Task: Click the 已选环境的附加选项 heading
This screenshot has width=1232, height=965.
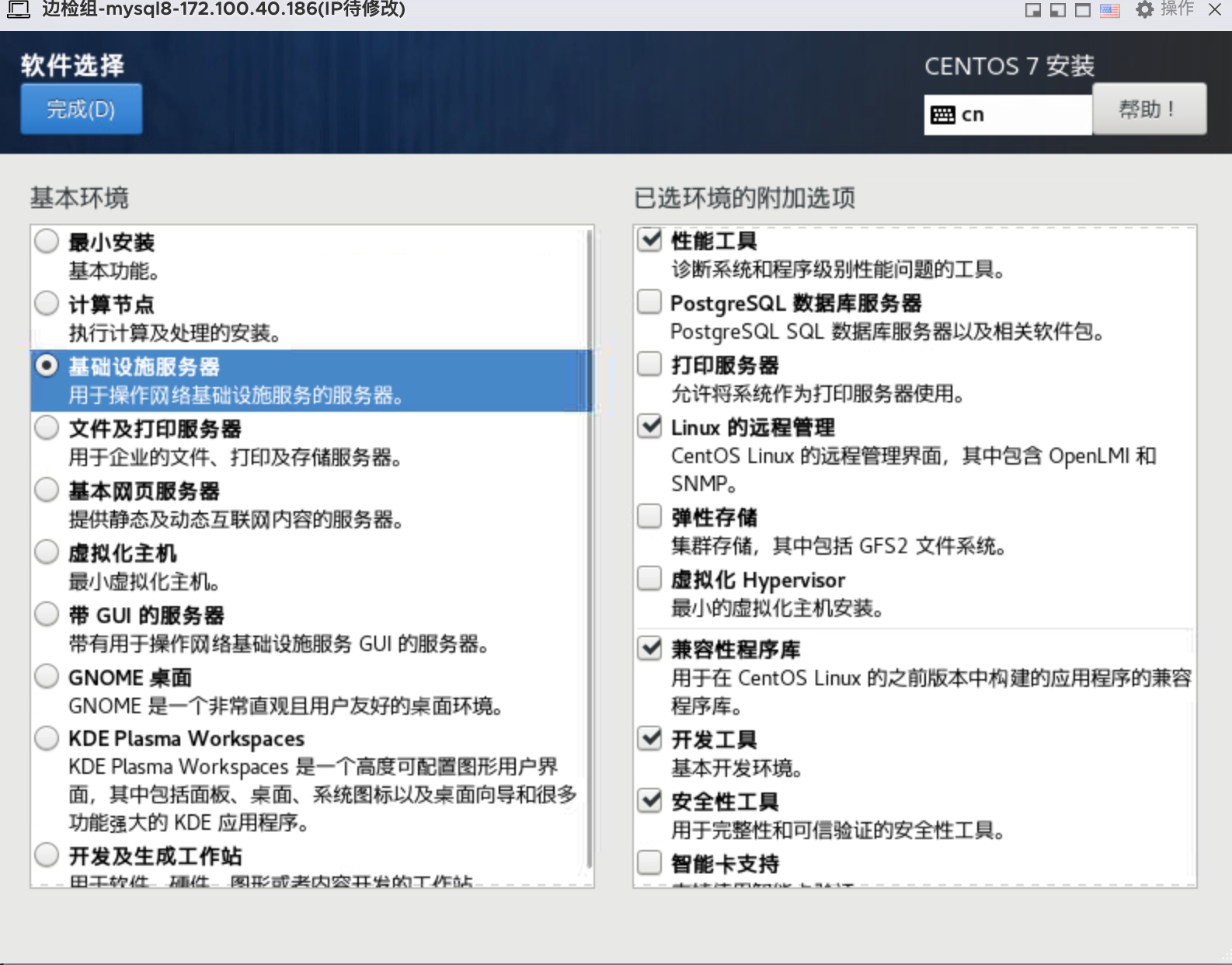Action: (x=744, y=198)
